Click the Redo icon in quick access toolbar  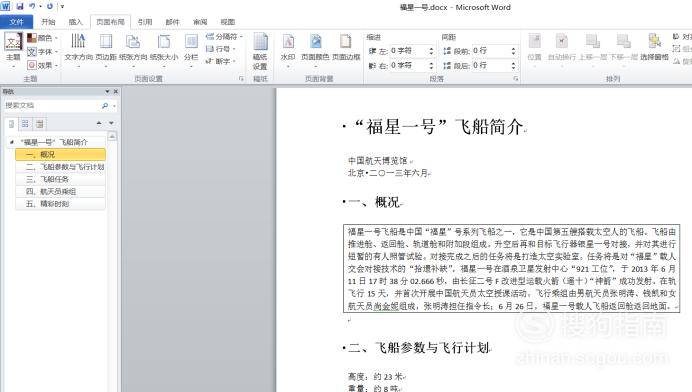tap(50, 6)
